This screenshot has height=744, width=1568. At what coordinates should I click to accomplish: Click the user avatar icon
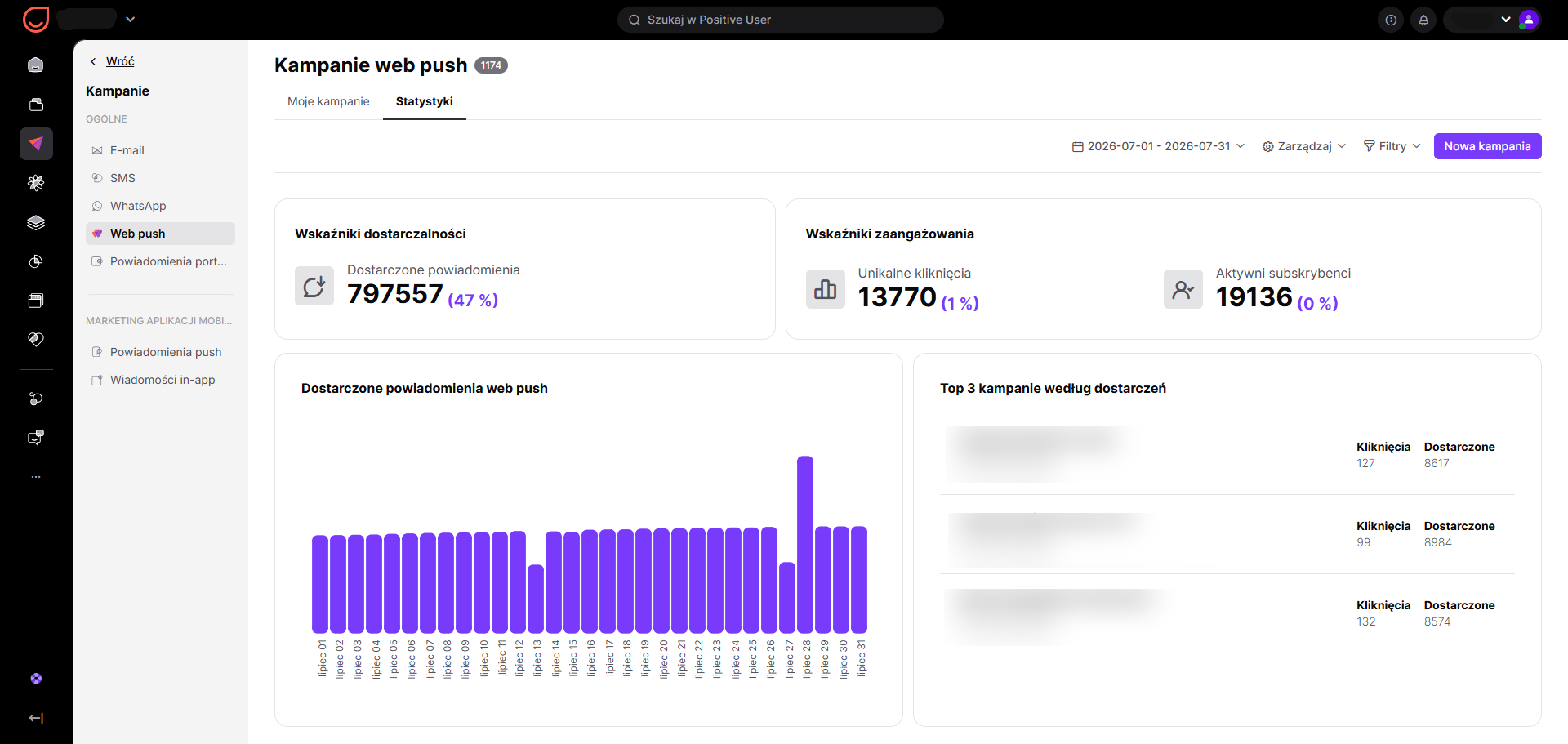[x=1529, y=20]
